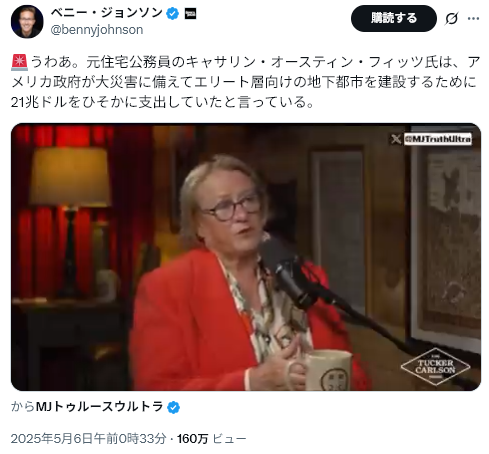
Task: Open the 2025年5月6日午前0時33分 timestamp
Action: (89, 439)
